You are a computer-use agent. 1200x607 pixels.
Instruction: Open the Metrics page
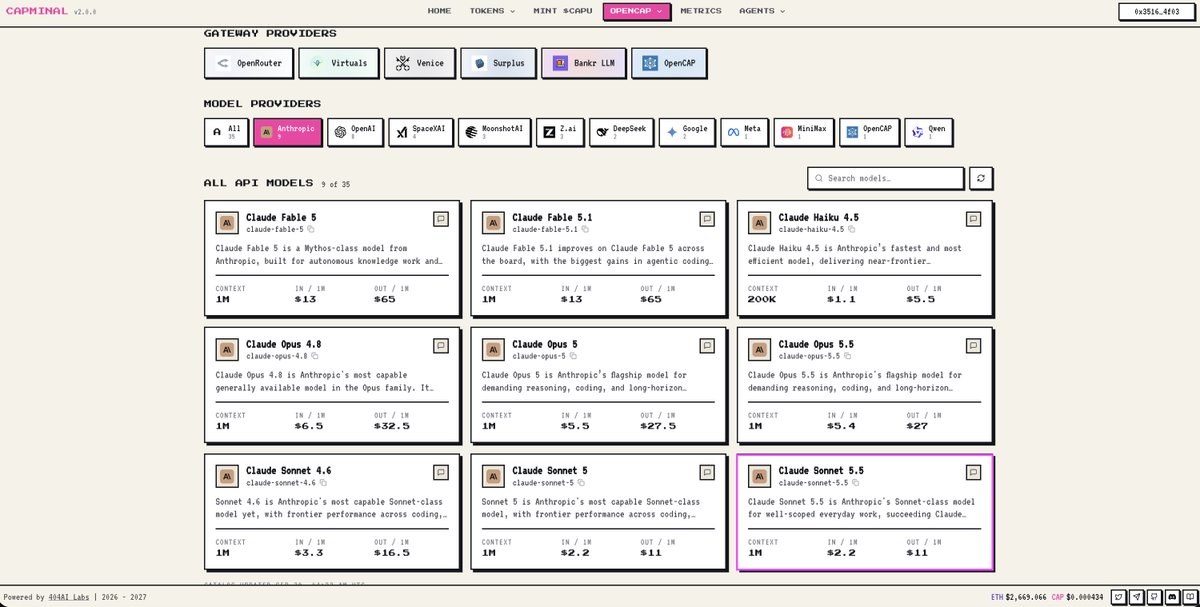coord(701,11)
